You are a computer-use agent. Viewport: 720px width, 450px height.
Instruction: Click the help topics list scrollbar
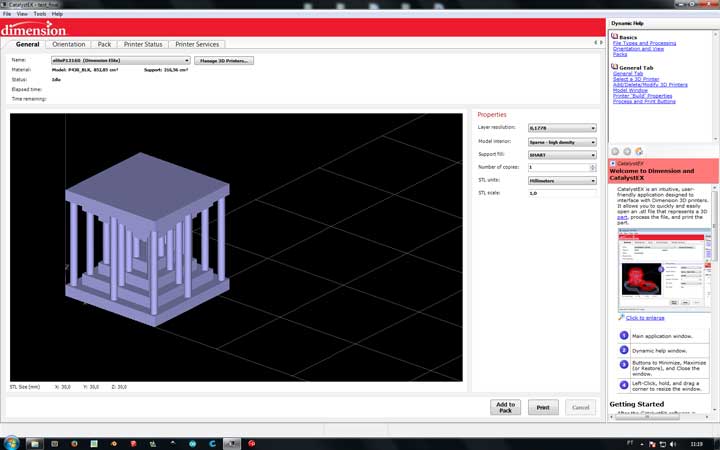[715, 86]
